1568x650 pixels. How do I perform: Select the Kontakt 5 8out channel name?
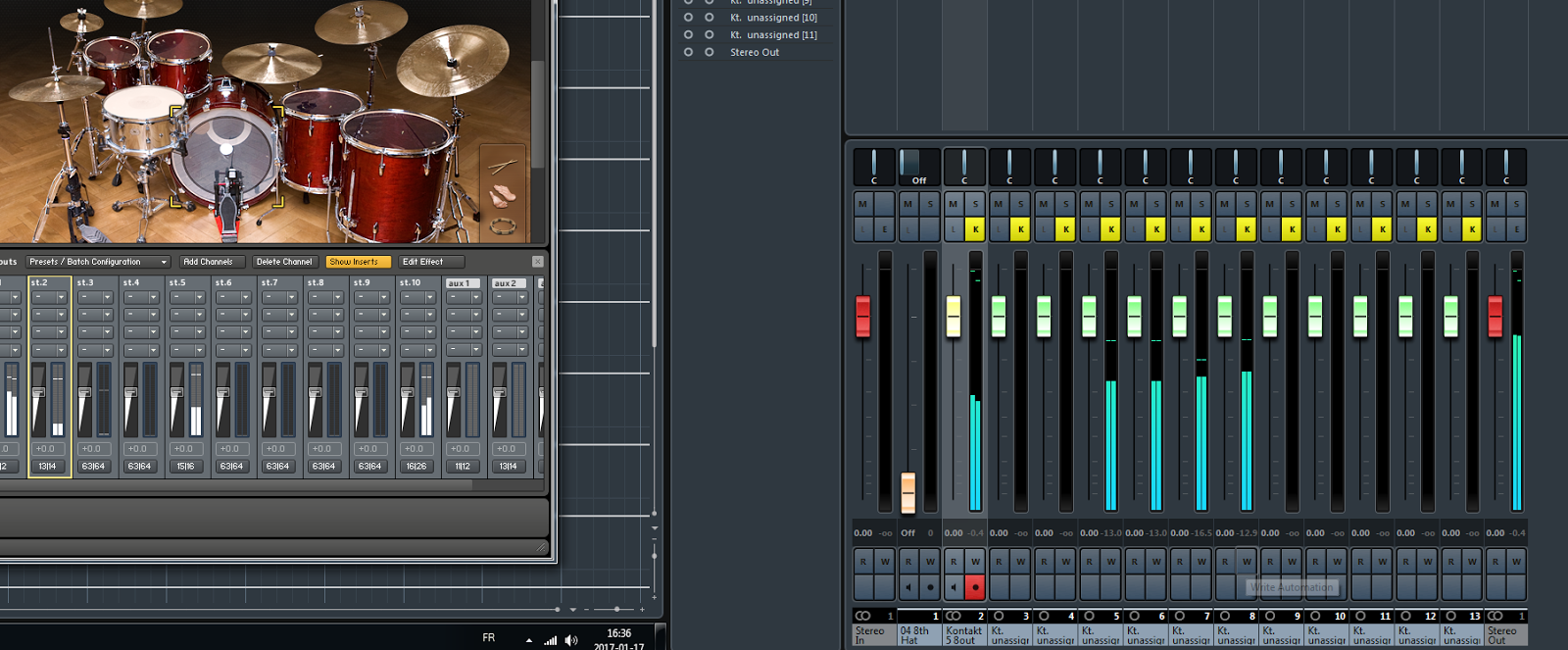(964, 635)
